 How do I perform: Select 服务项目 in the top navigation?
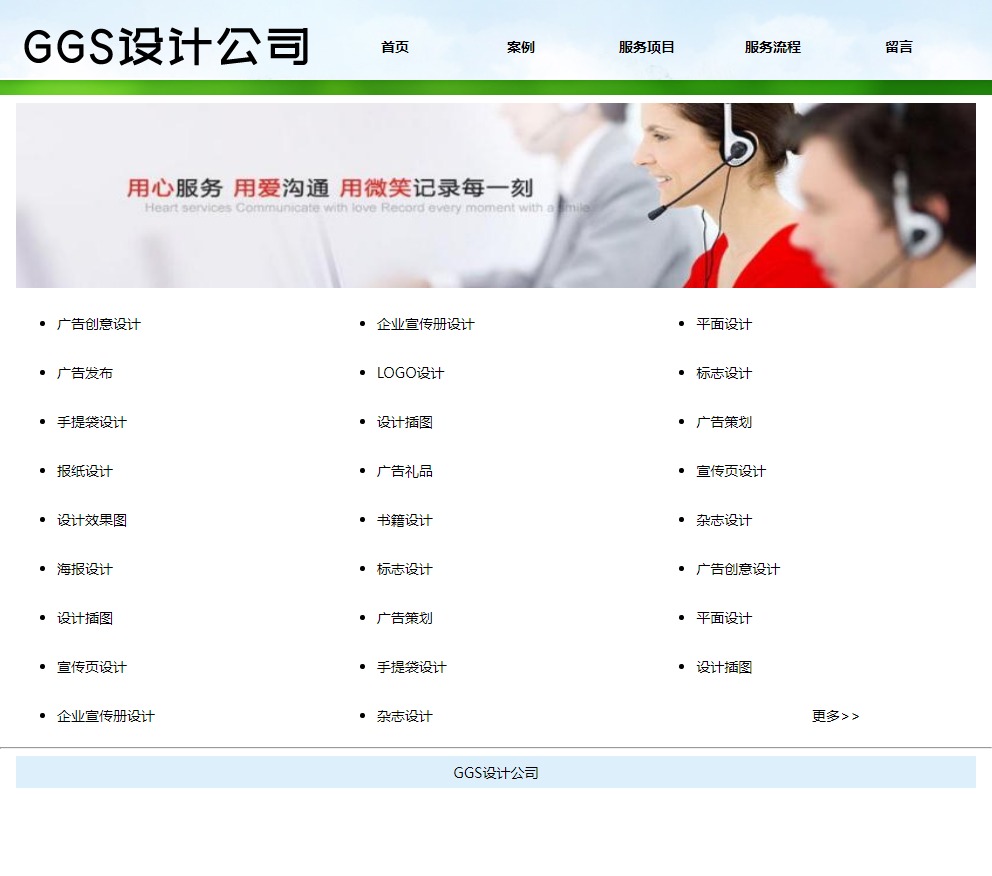coord(647,47)
